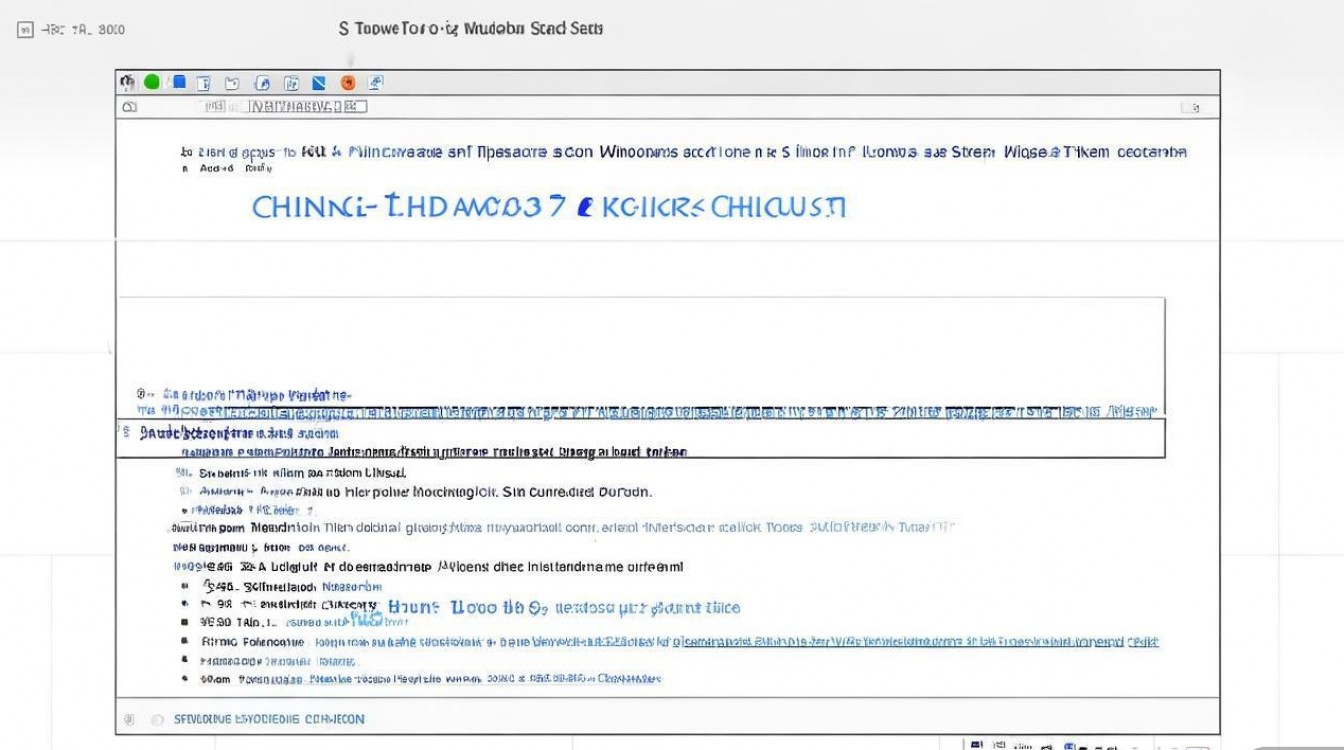Click the blue diagonal square toolbar icon
The width and height of the screenshot is (1344, 750).
[319, 83]
